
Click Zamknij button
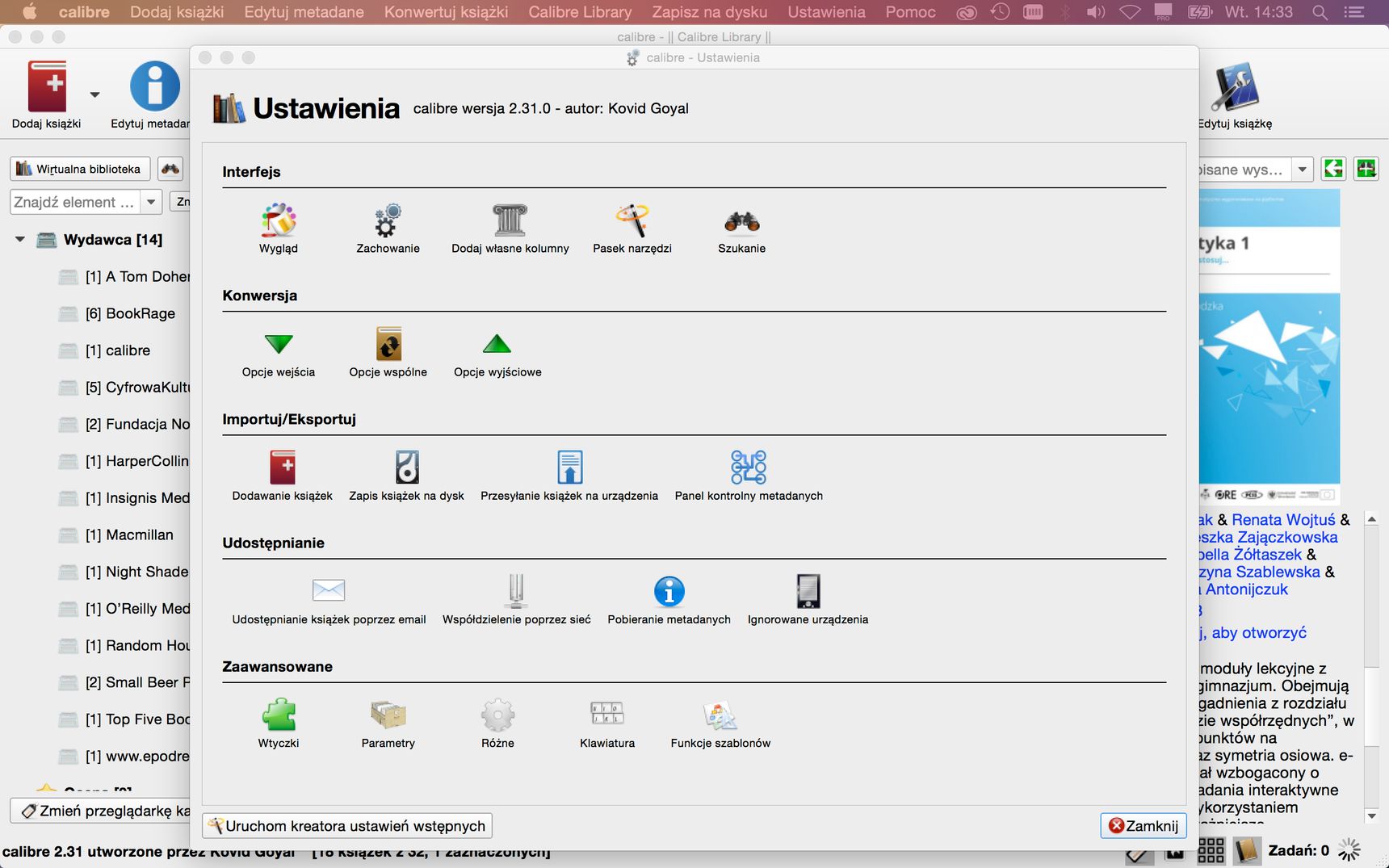[x=1143, y=825]
